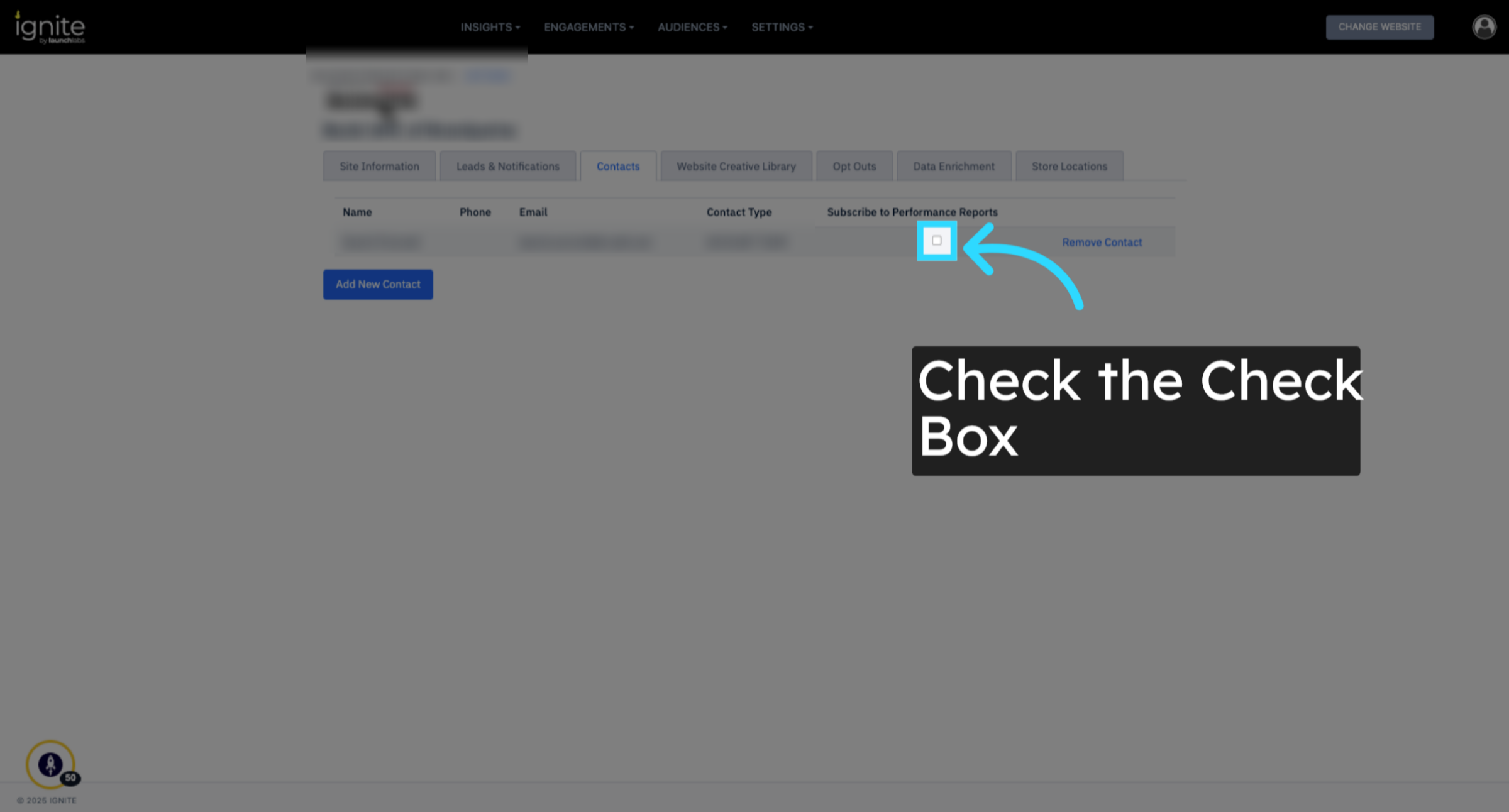Image resolution: width=1509 pixels, height=812 pixels.
Task: Expand the Insights dropdown menu
Action: click(490, 27)
